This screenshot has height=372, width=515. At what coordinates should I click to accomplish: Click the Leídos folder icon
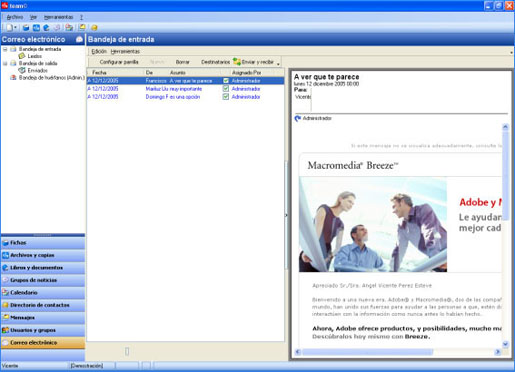22,56
